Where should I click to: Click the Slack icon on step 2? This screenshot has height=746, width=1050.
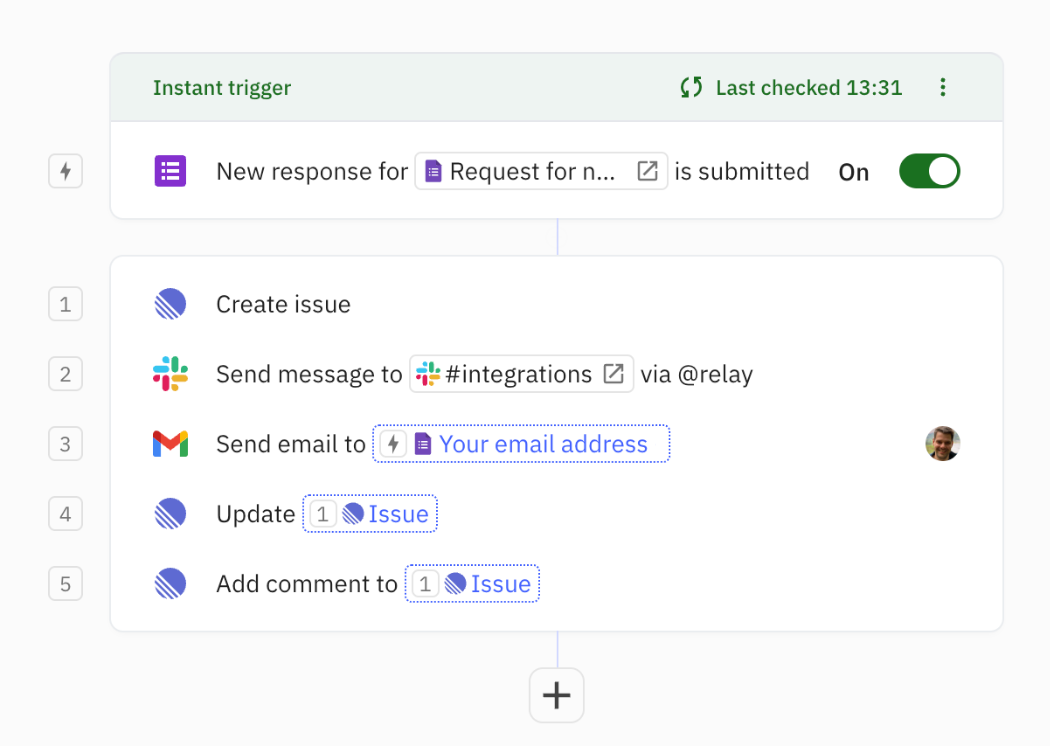point(170,374)
